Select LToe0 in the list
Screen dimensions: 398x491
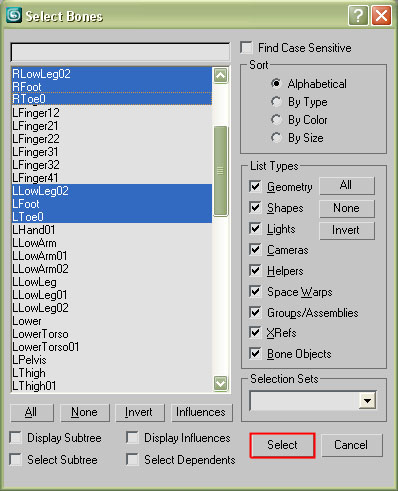tap(112, 217)
